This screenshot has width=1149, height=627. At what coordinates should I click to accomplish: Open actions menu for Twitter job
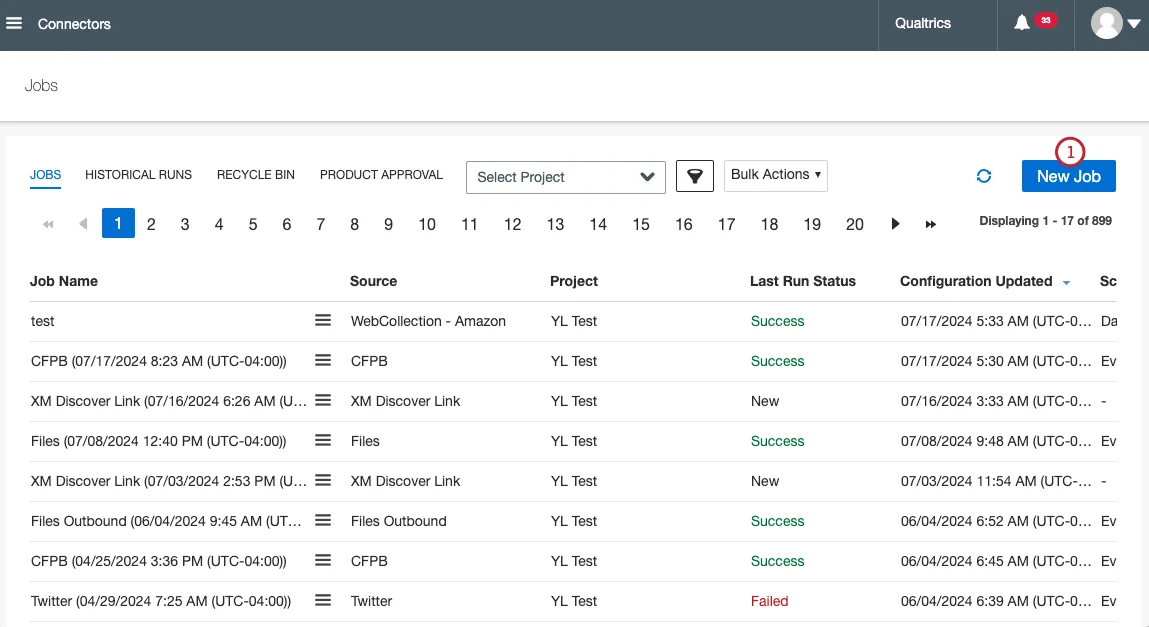click(323, 600)
